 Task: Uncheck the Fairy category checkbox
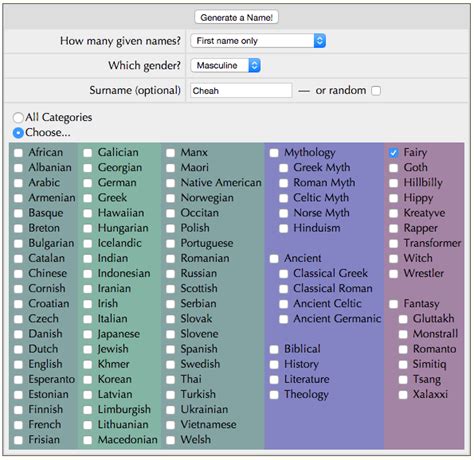click(394, 153)
